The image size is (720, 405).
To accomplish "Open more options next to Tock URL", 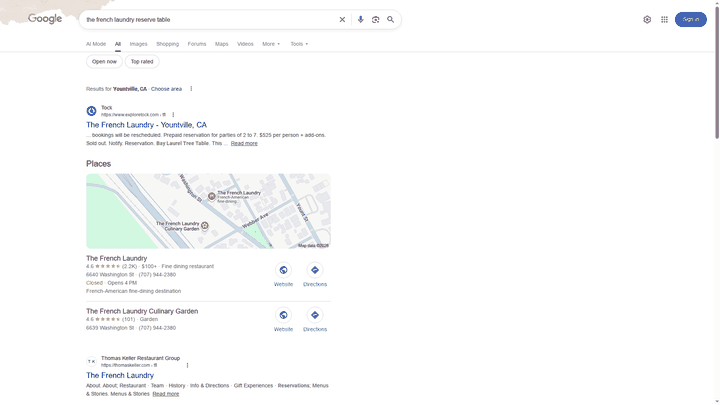I will [173, 115].
